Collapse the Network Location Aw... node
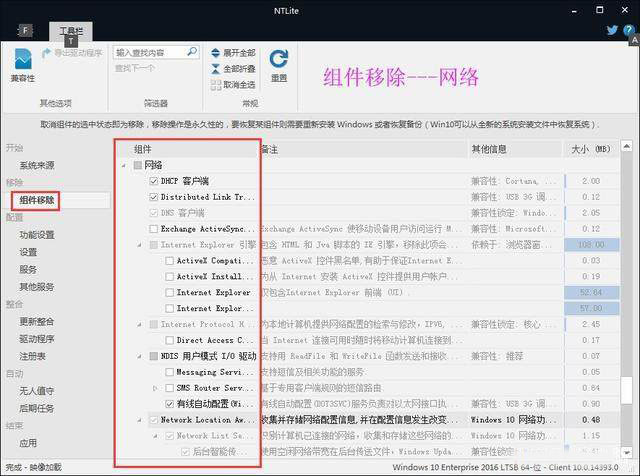The width and height of the screenshot is (640, 476). click(x=140, y=420)
